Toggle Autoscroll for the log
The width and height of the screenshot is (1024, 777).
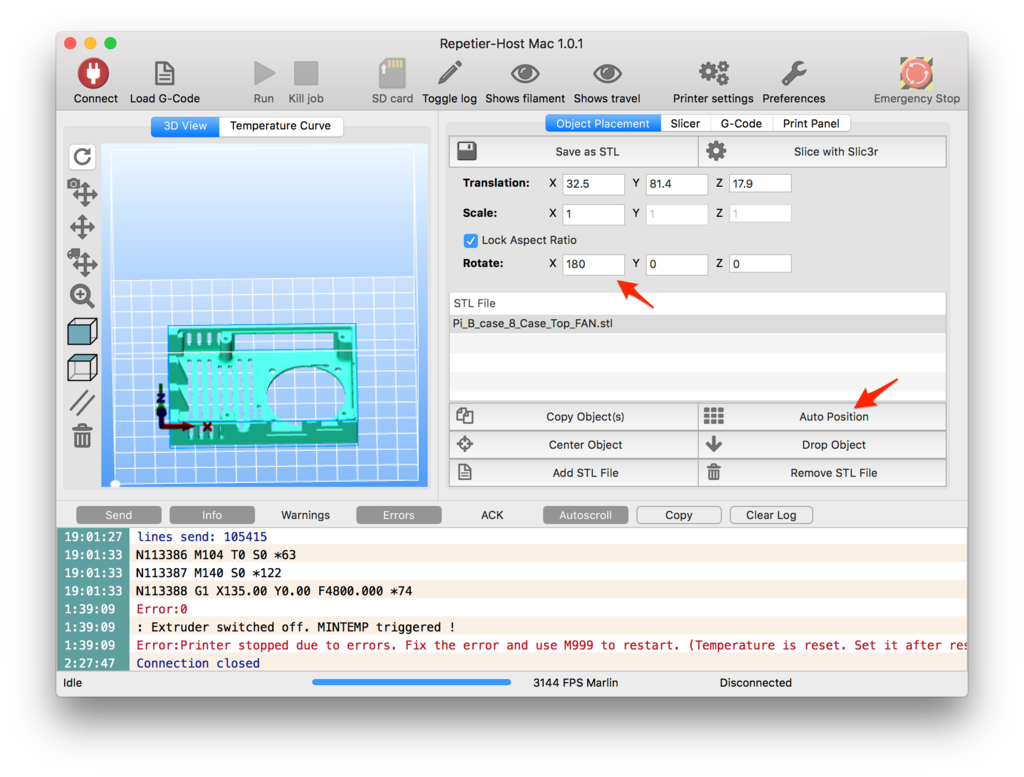click(585, 515)
